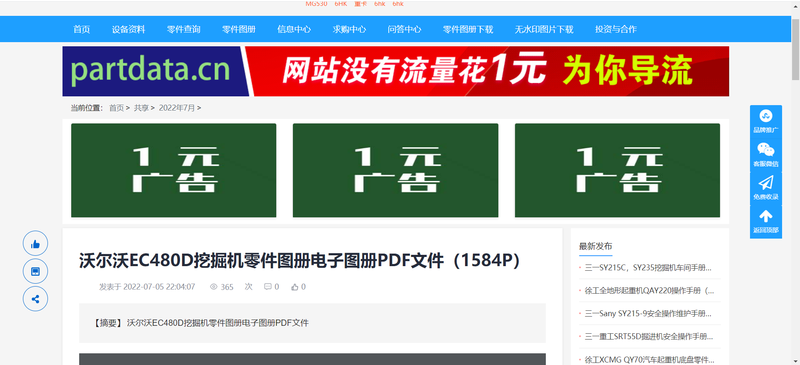Screen dimensions: 800x365
Task: Select 无水印图片下载 in top navigation
Action: click(544, 29)
